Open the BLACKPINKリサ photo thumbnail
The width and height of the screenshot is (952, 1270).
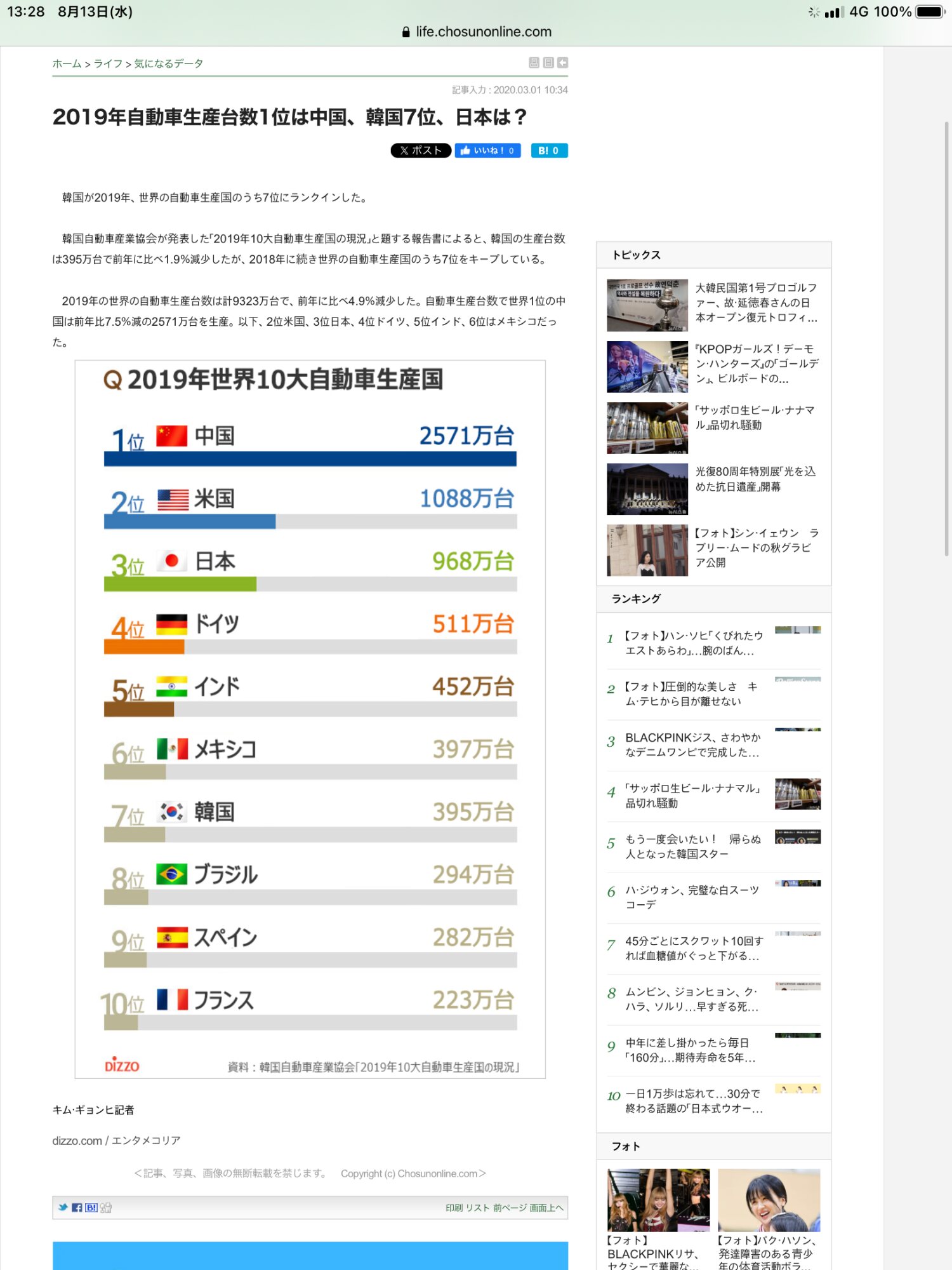tap(659, 1200)
